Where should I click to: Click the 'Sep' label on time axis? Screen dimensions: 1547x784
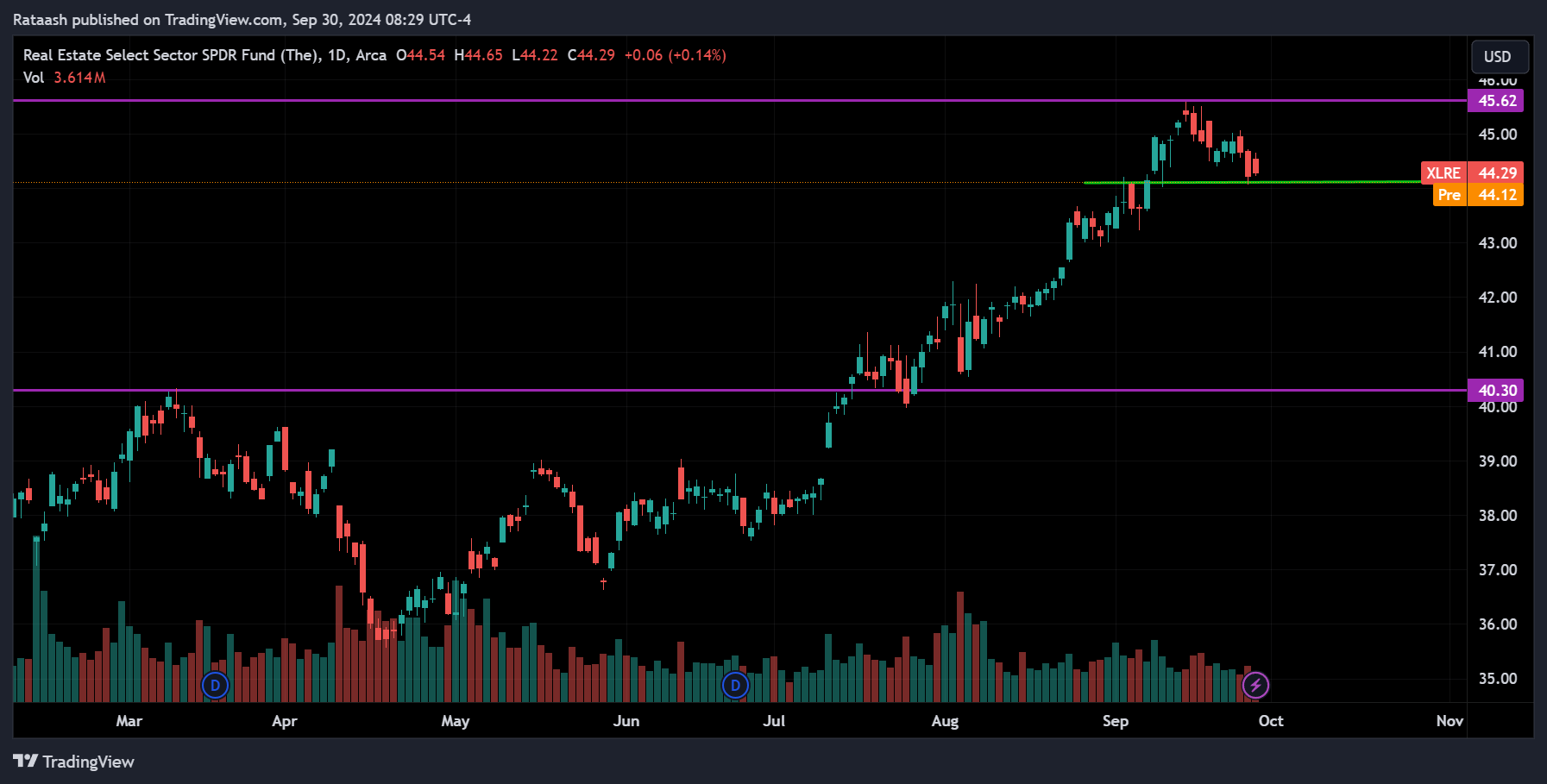pos(1116,721)
